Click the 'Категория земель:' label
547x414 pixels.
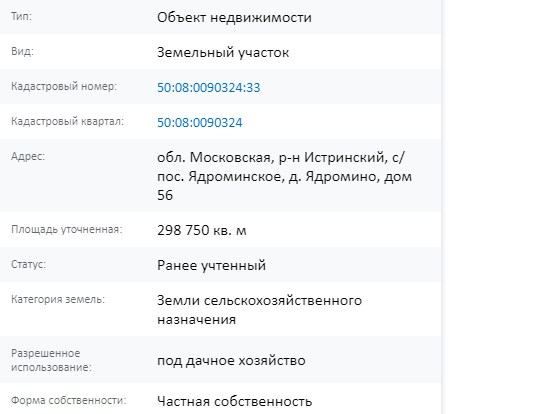point(58,299)
